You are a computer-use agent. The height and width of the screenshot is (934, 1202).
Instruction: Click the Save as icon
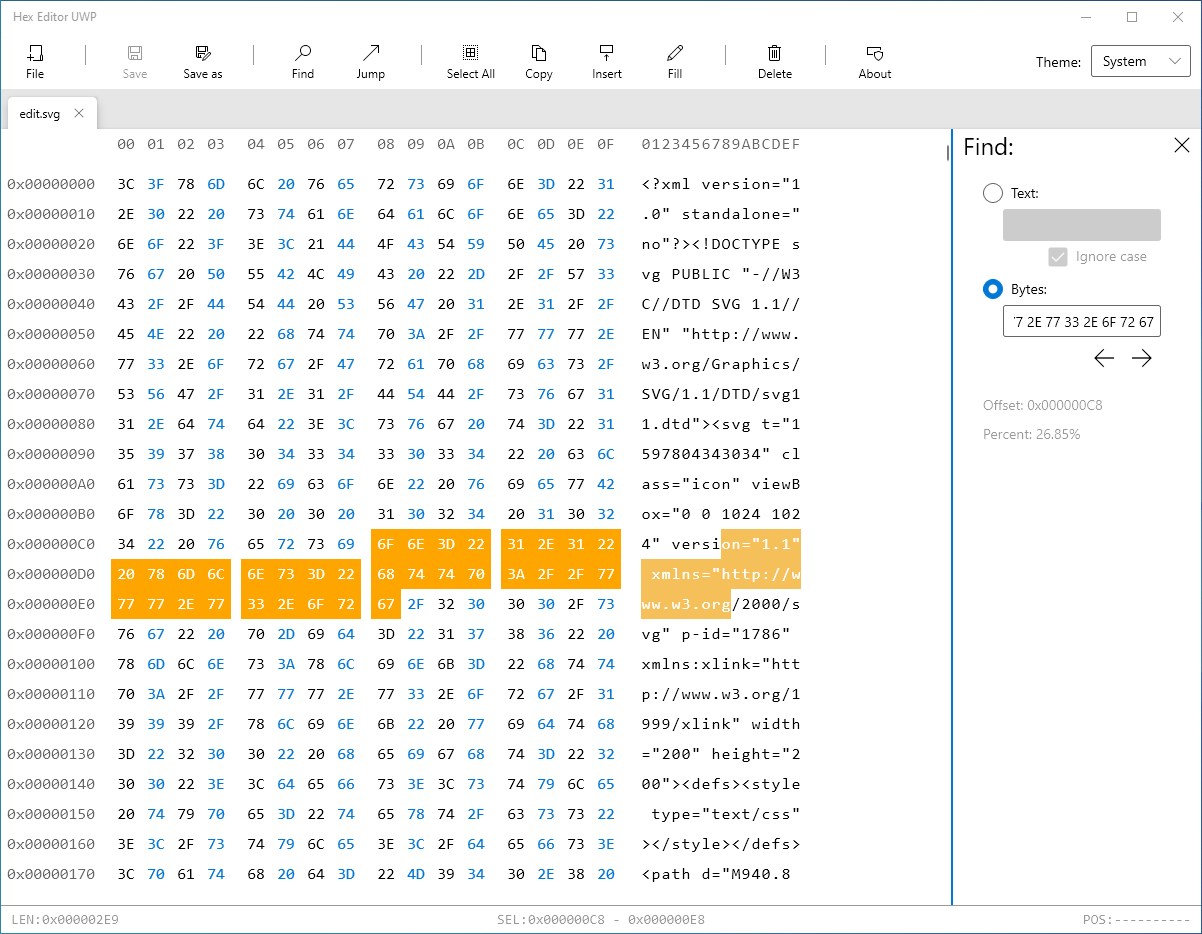point(203,54)
